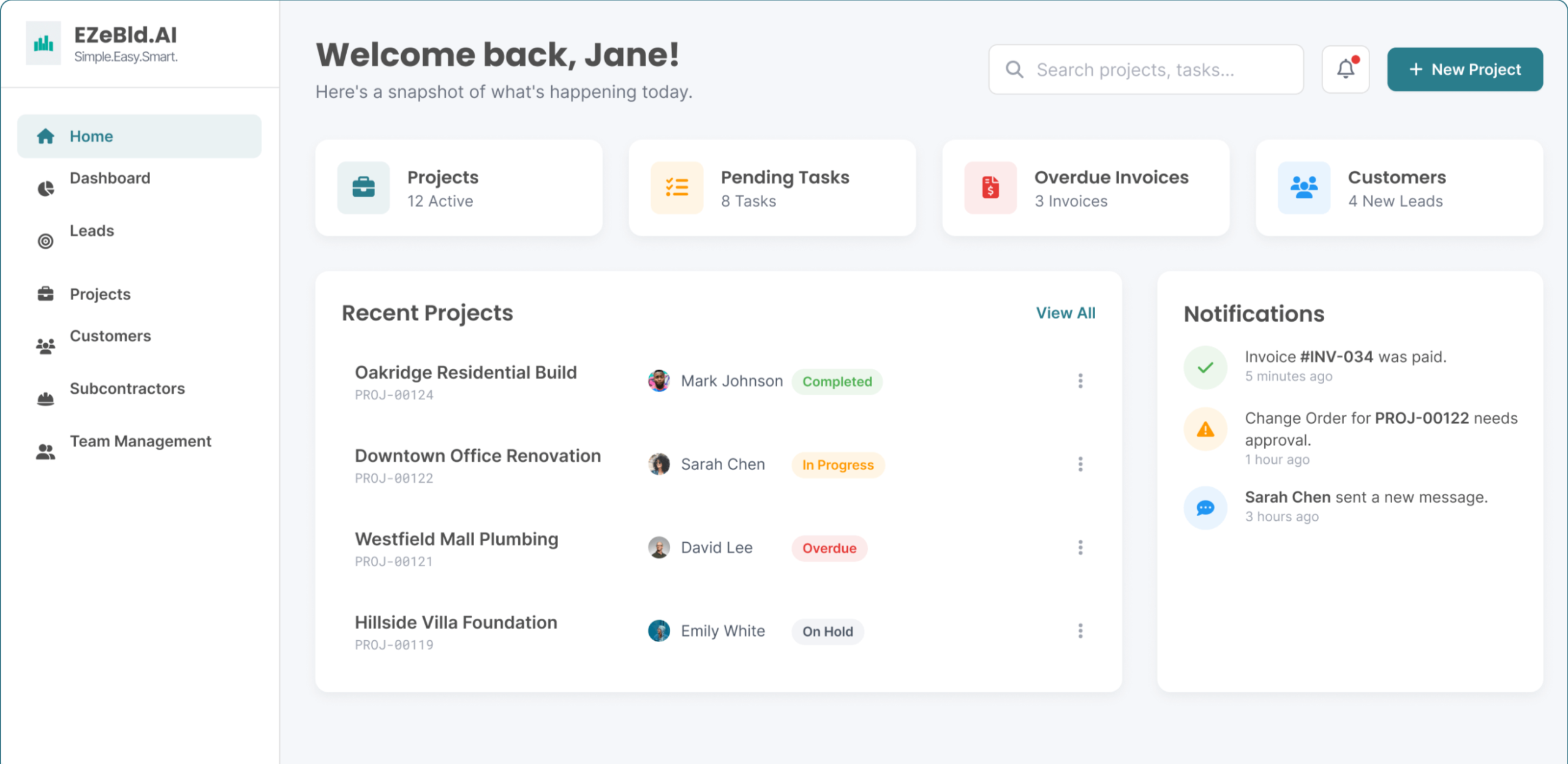Open the notification bell icon

click(1345, 69)
